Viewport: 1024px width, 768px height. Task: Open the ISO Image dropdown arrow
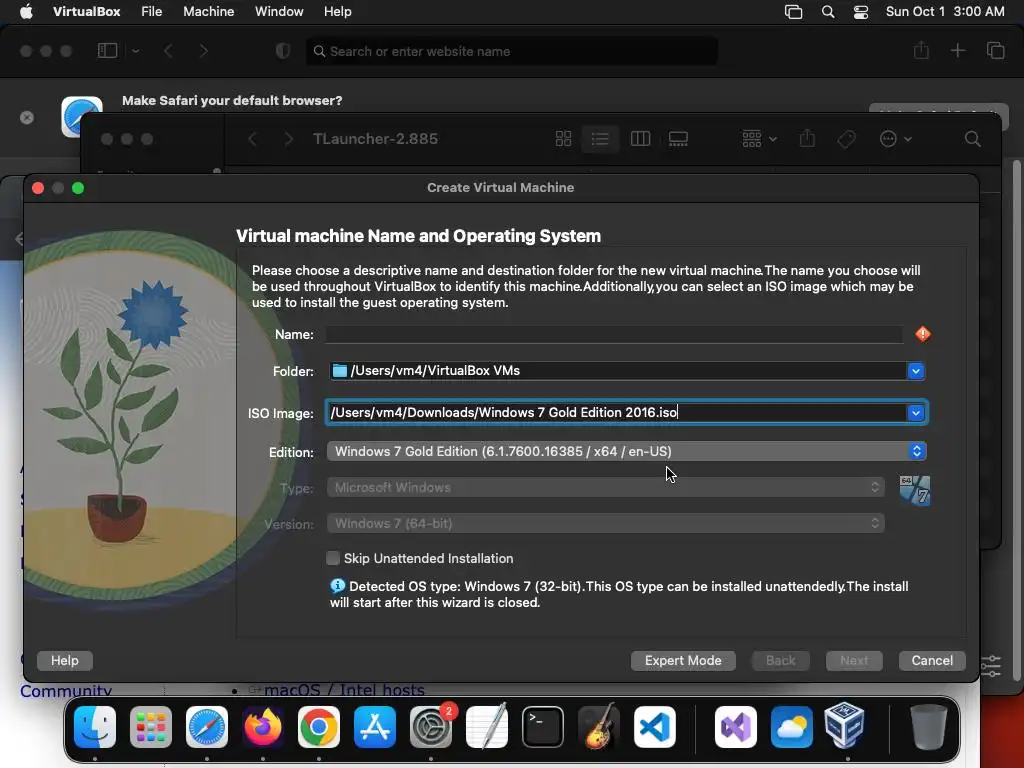coord(916,413)
